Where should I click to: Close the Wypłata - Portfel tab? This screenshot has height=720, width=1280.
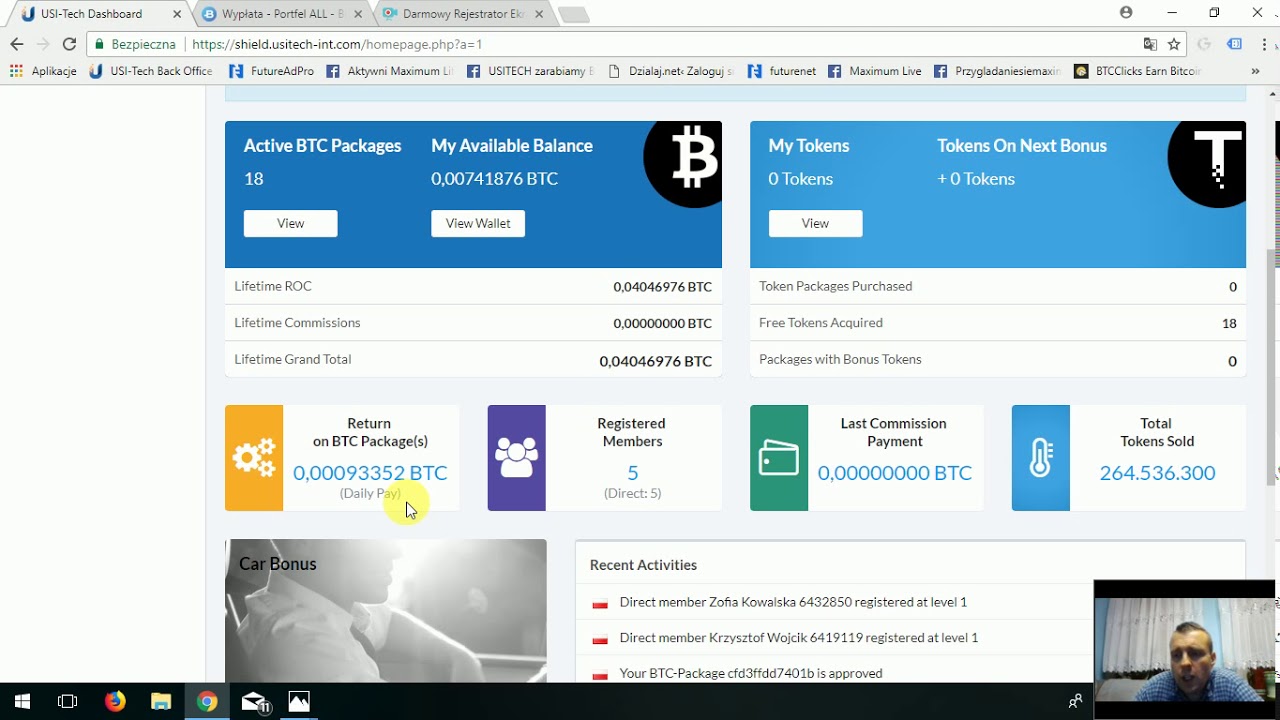[360, 14]
